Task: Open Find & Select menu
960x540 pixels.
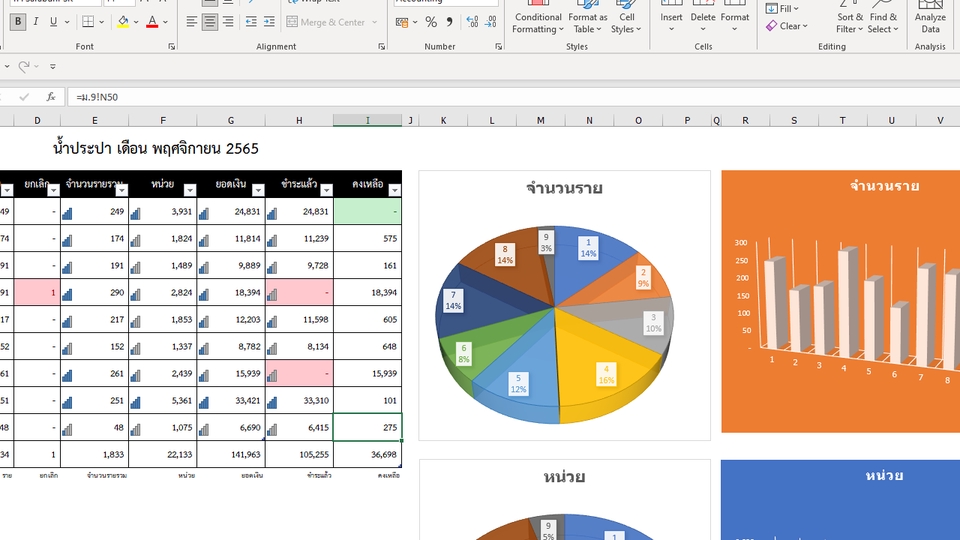Action: (x=883, y=17)
